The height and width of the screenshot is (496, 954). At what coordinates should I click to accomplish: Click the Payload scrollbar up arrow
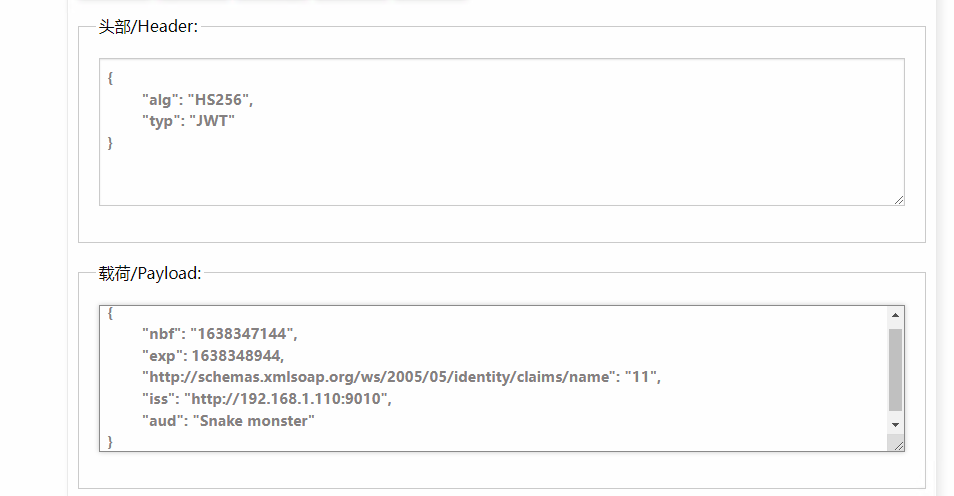[895, 315]
